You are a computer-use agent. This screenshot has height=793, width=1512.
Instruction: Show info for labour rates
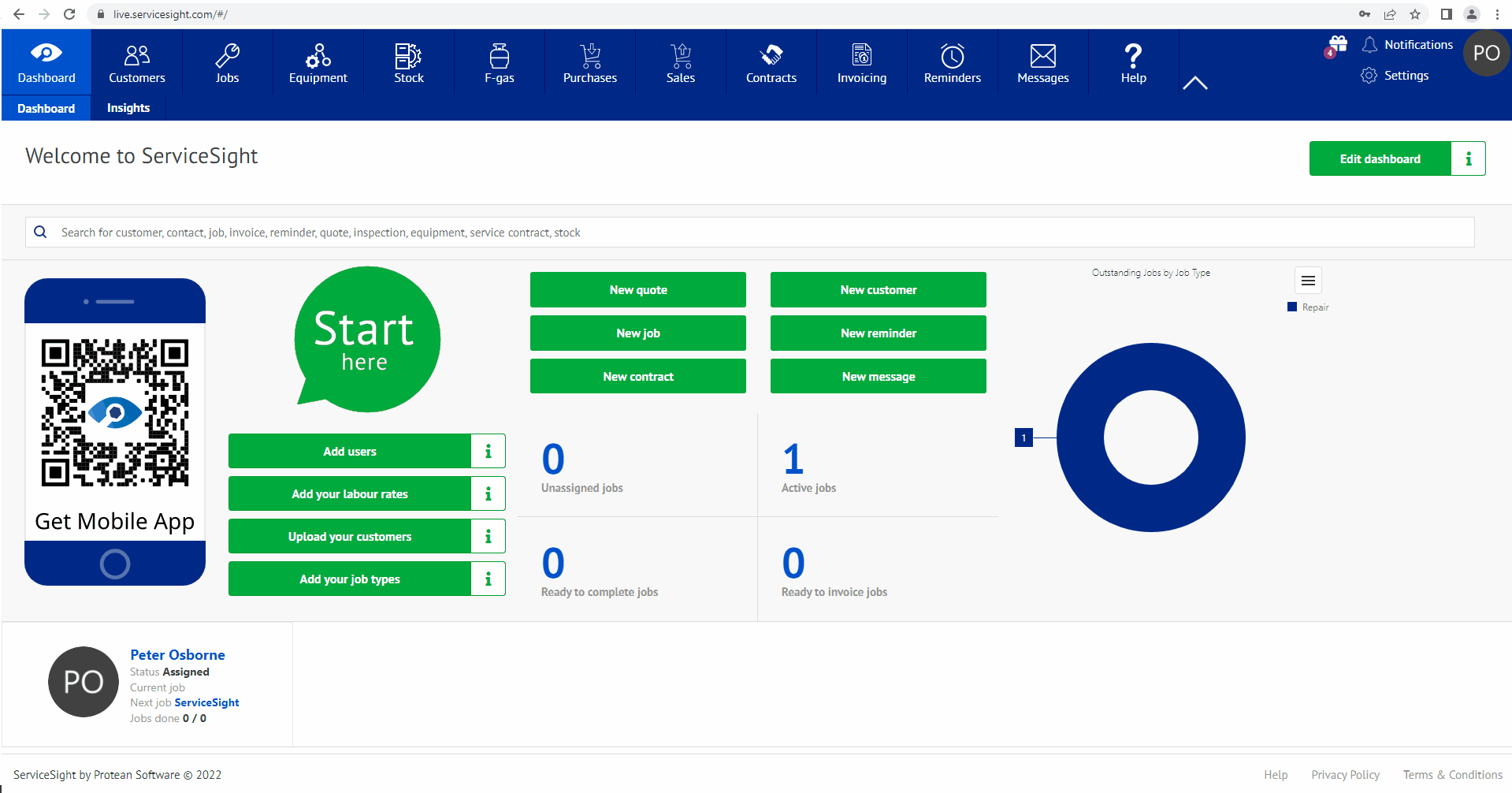coord(489,493)
